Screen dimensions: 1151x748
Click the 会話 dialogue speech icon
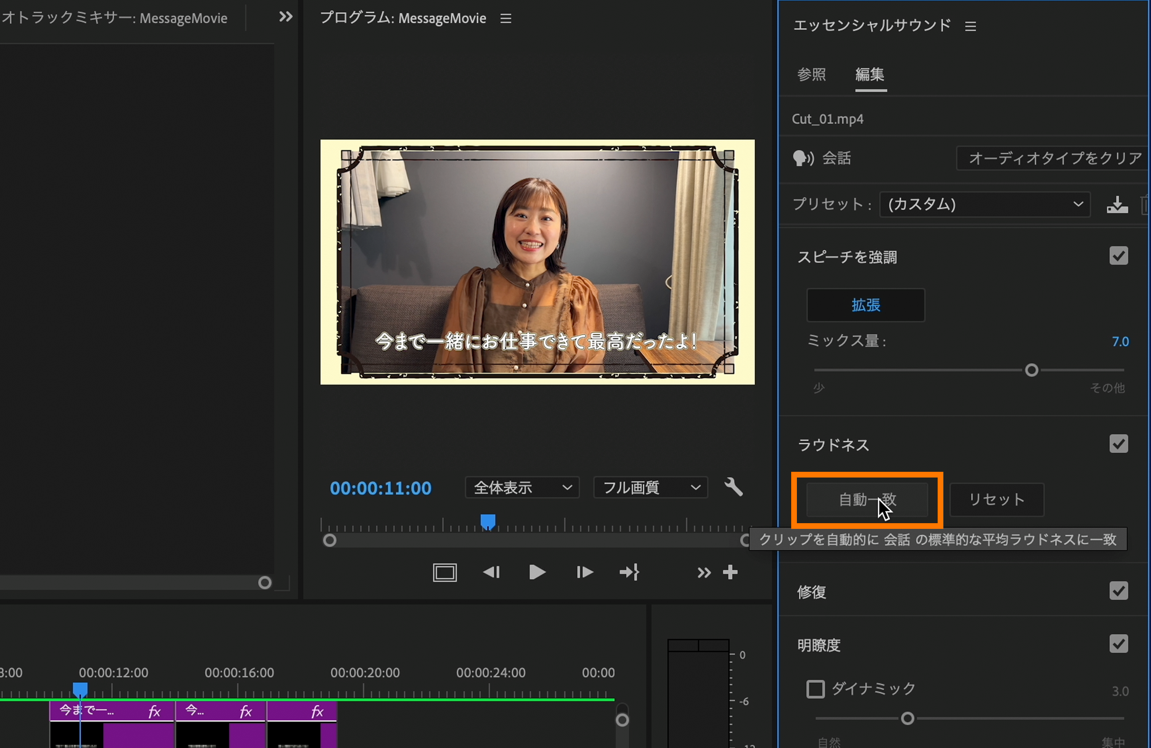click(x=804, y=158)
